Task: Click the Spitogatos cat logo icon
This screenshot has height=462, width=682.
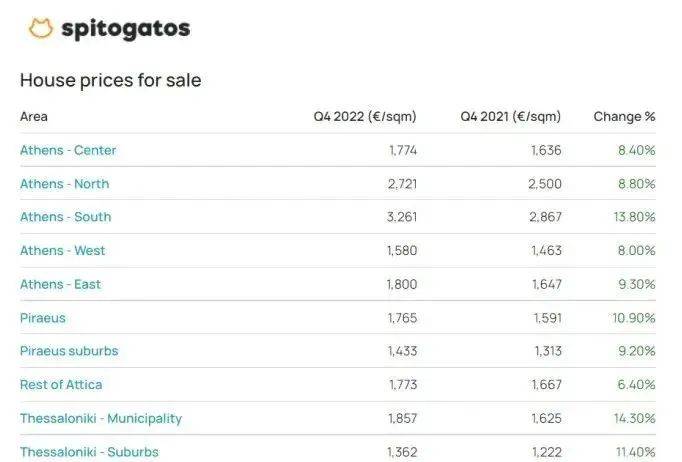Action: coord(41,29)
